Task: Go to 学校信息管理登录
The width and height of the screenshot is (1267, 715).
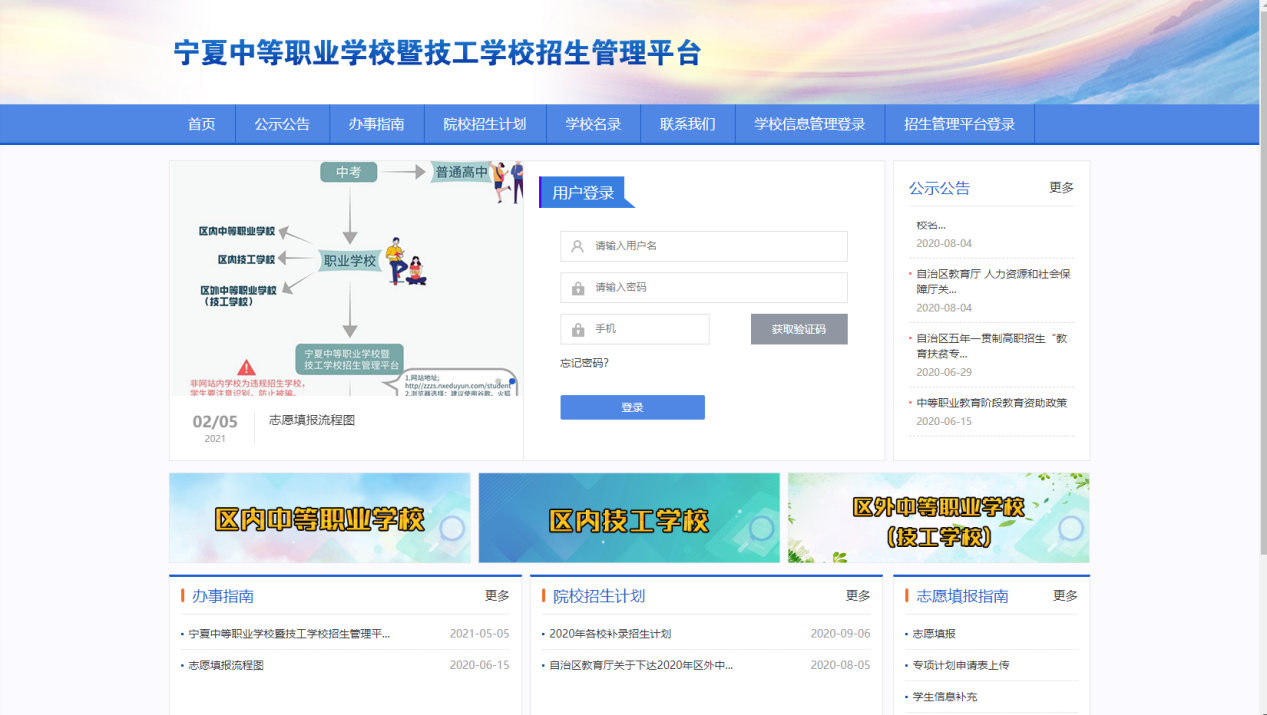Action: point(810,124)
